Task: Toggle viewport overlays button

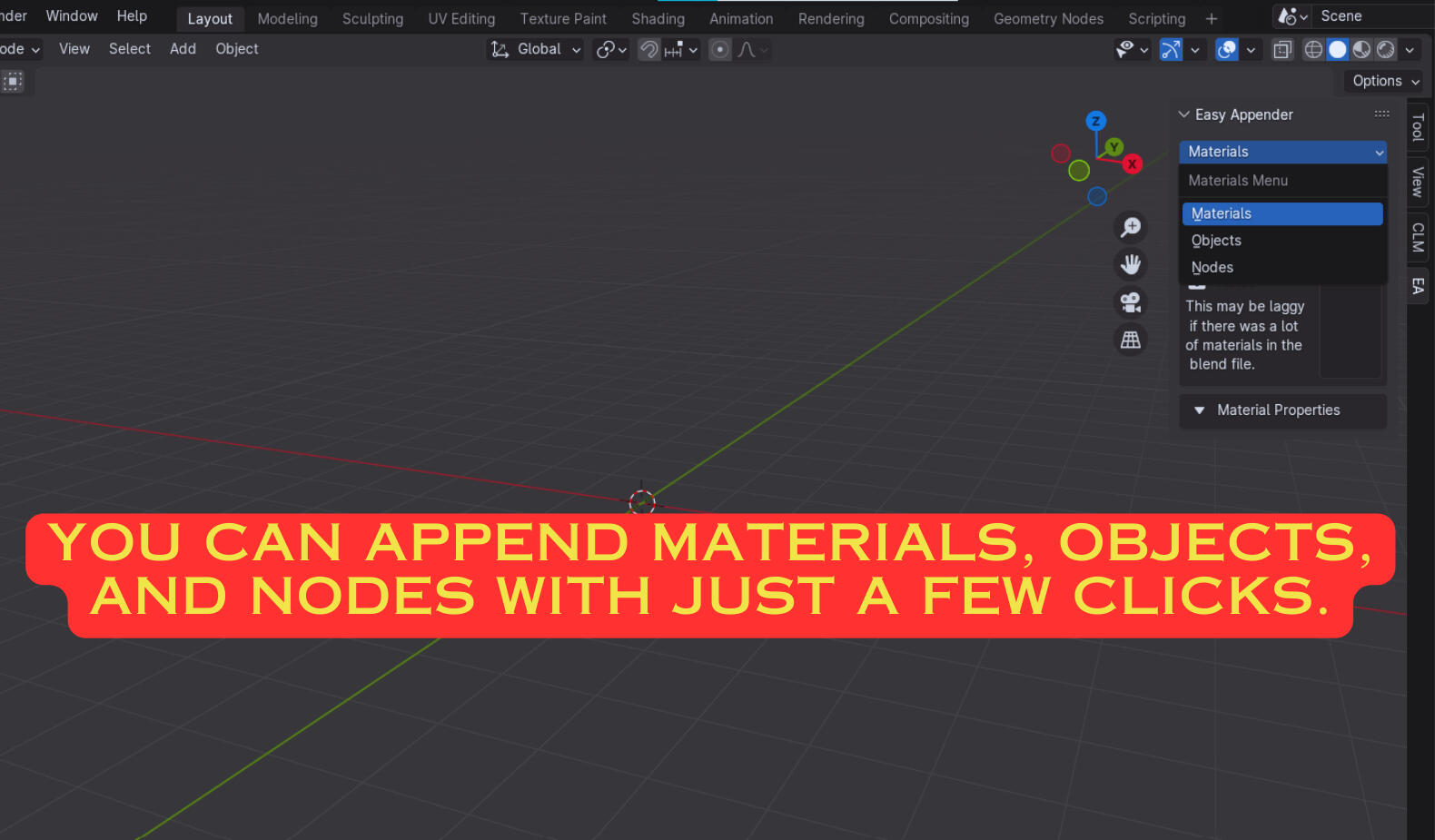Action: click(1227, 50)
